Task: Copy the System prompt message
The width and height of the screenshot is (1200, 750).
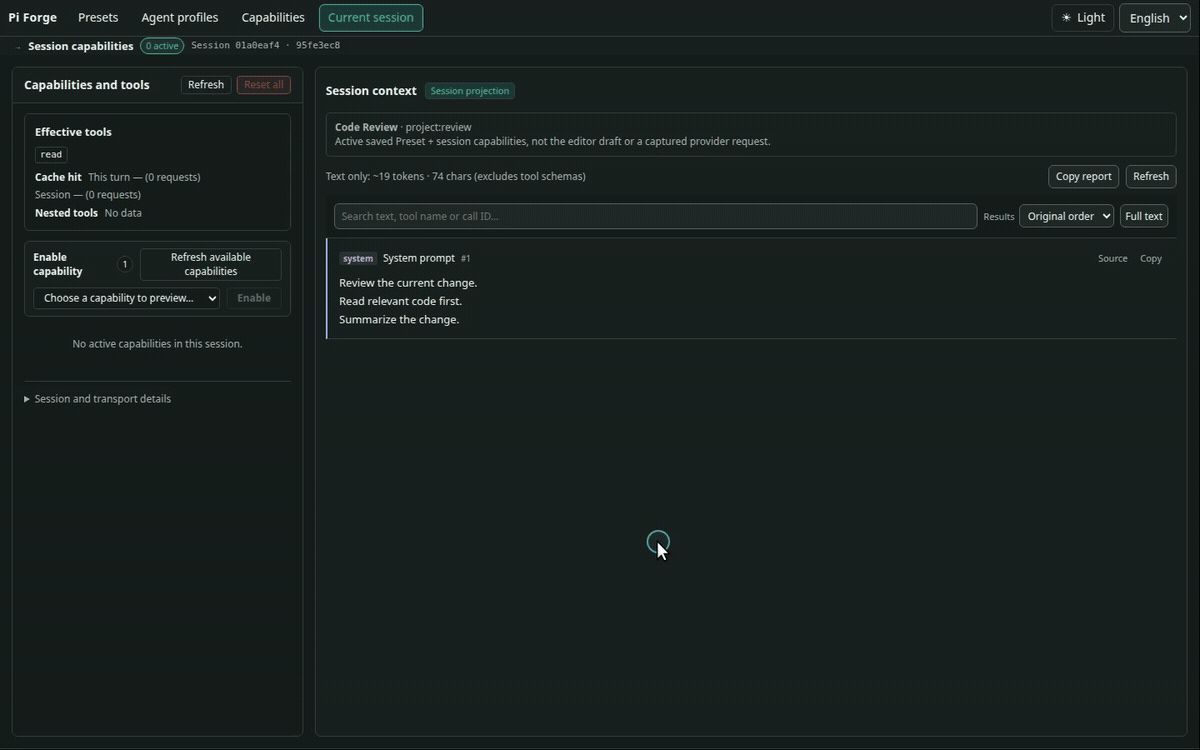Action: (x=1151, y=258)
